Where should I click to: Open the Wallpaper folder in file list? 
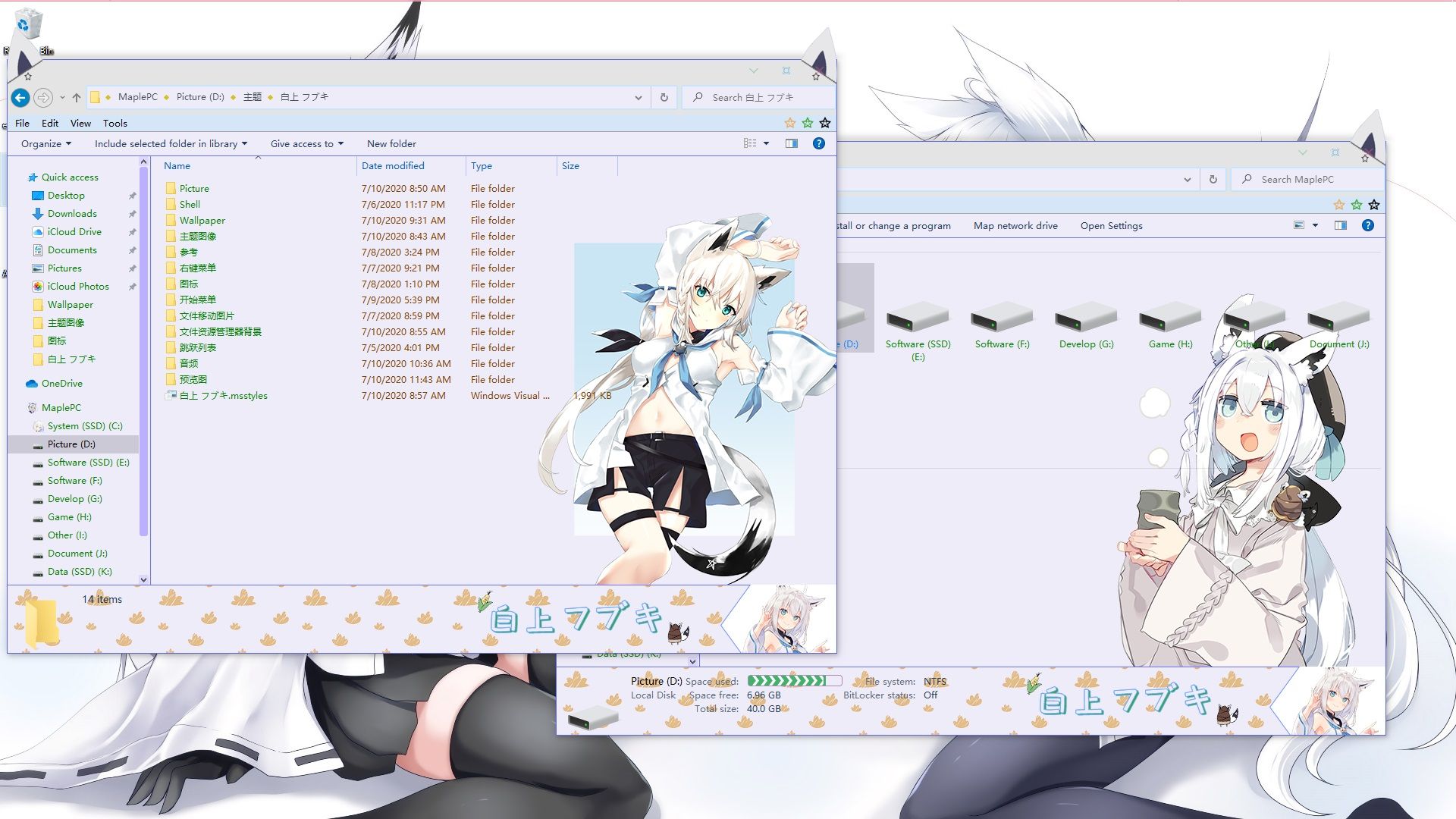pos(196,221)
